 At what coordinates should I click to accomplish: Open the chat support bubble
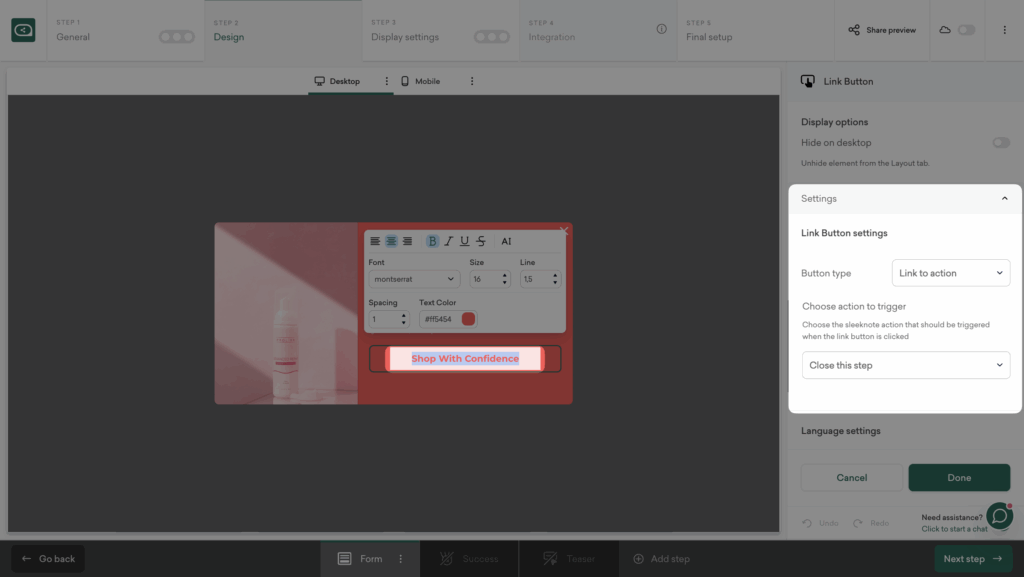tap(999, 516)
